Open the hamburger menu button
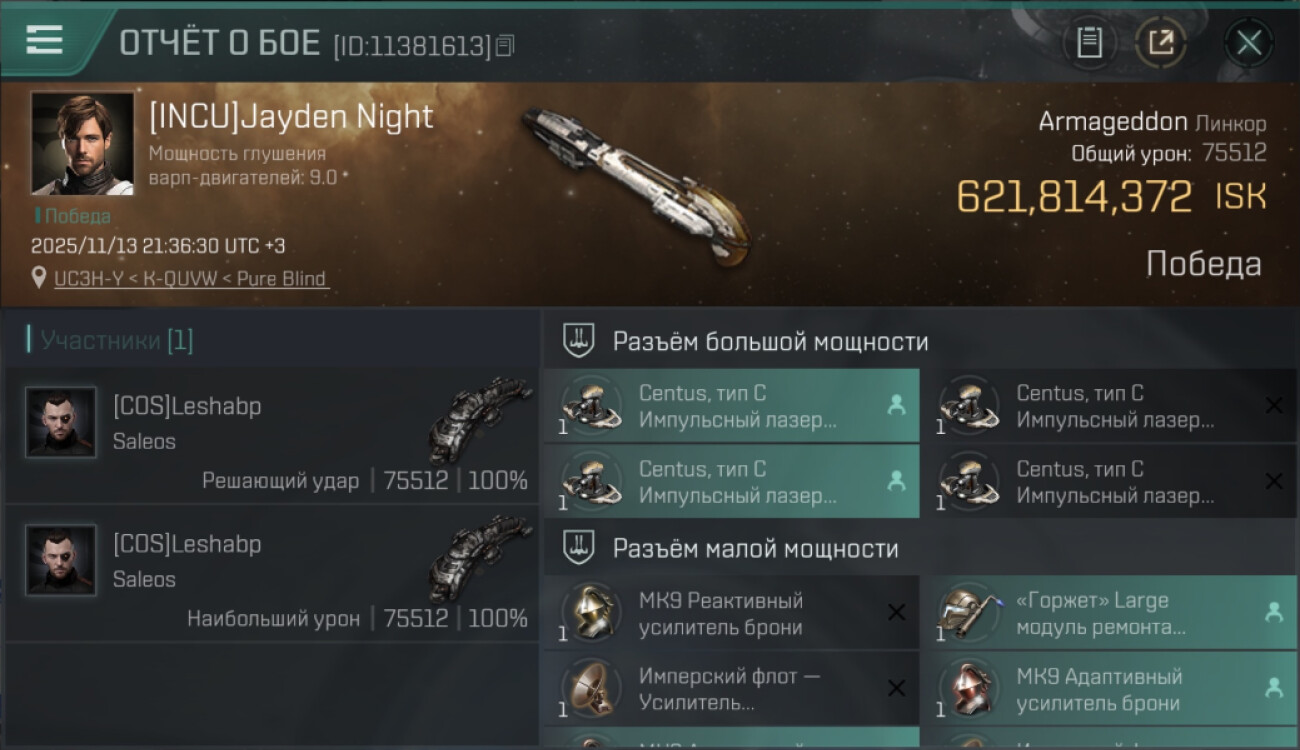Image resolution: width=1300 pixels, height=750 pixels. click(44, 40)
